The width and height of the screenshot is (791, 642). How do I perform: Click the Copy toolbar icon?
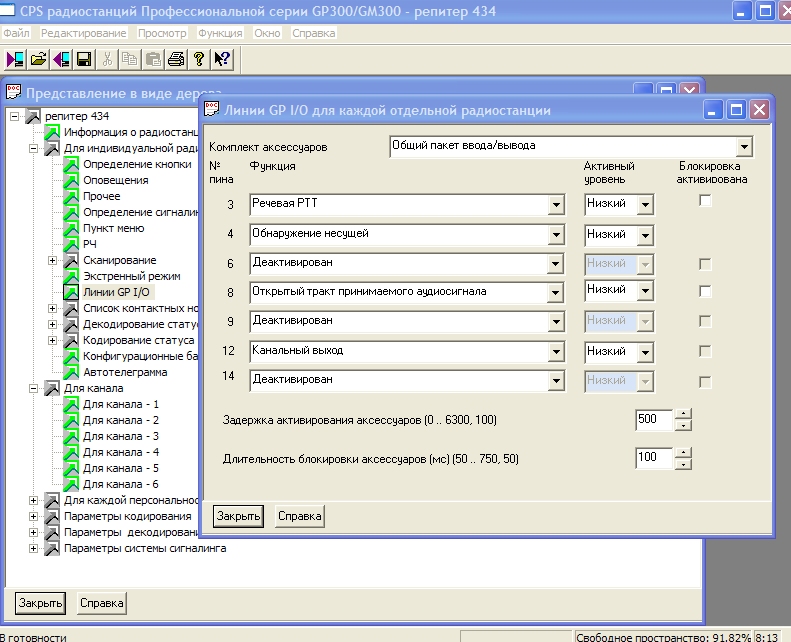point(130,60)
